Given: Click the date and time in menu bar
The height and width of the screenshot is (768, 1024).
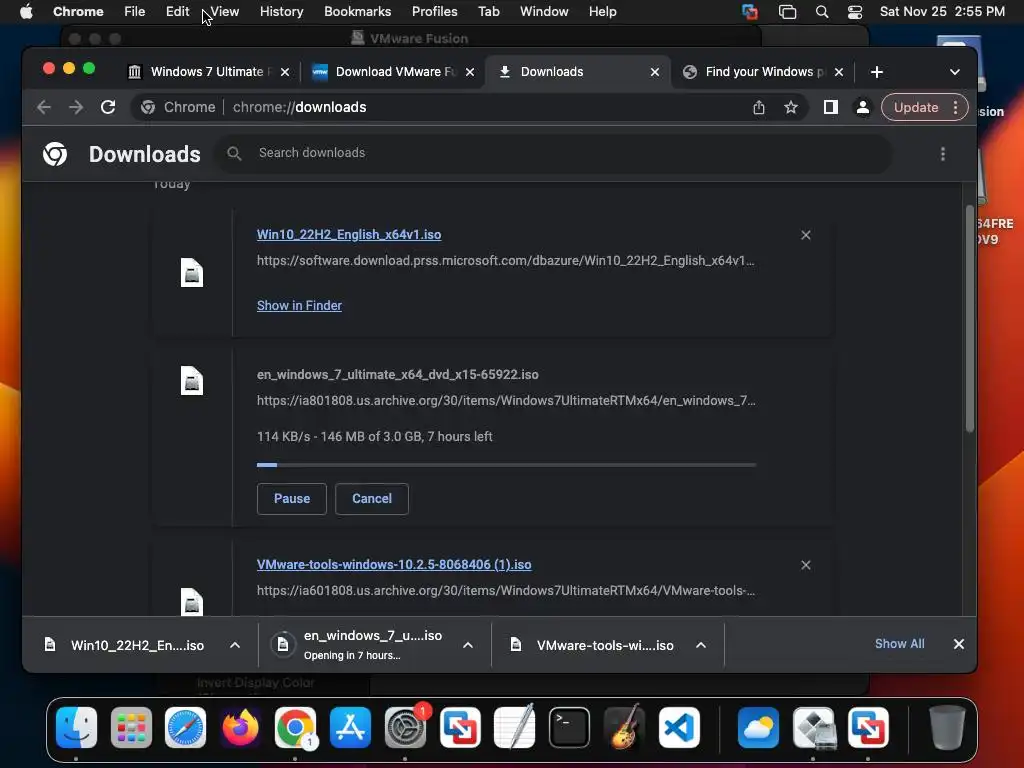Looking at the screenshot, I should coord(942,12).
